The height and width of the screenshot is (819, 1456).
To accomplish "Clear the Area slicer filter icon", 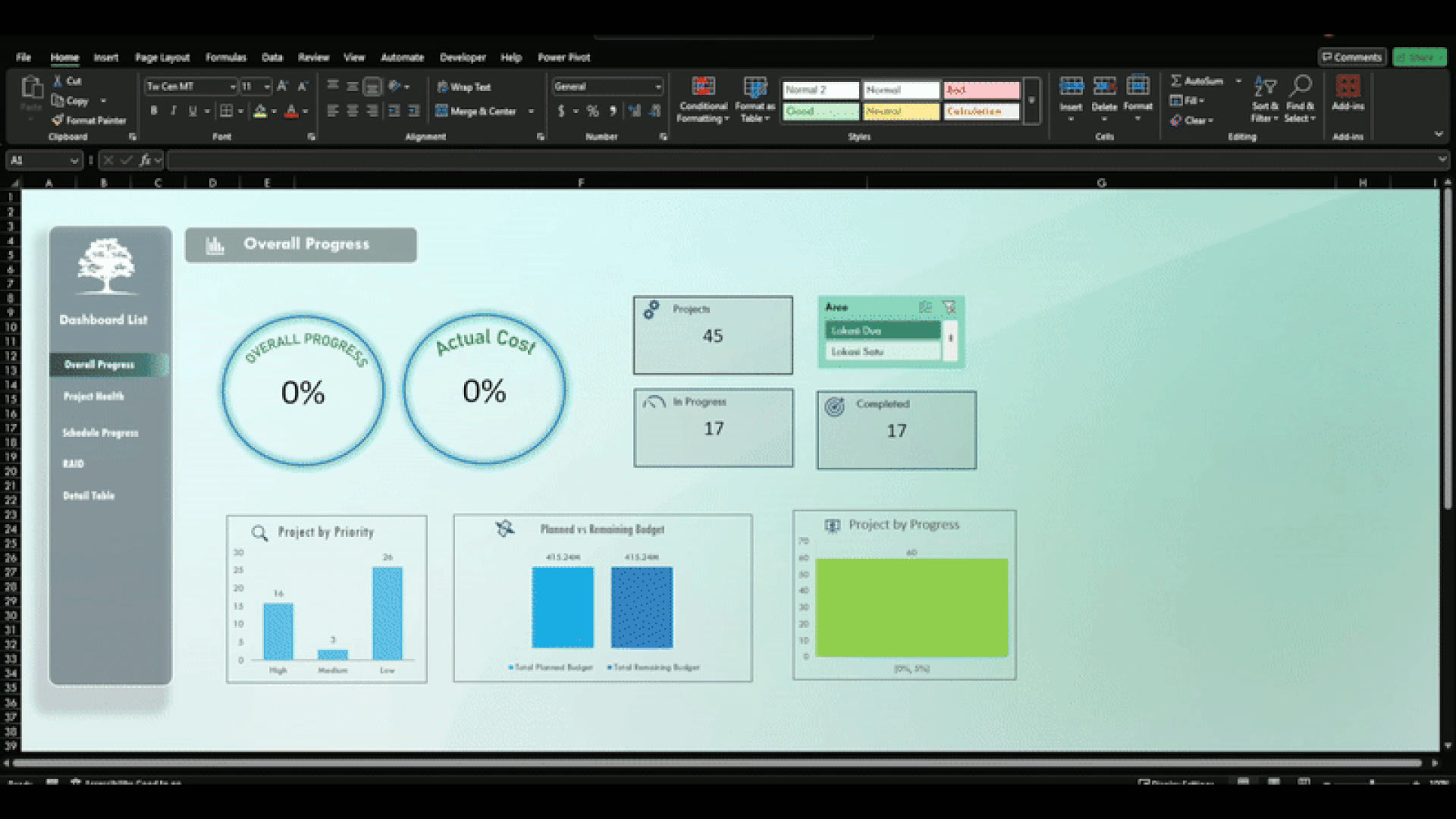I will click(949, 307).
